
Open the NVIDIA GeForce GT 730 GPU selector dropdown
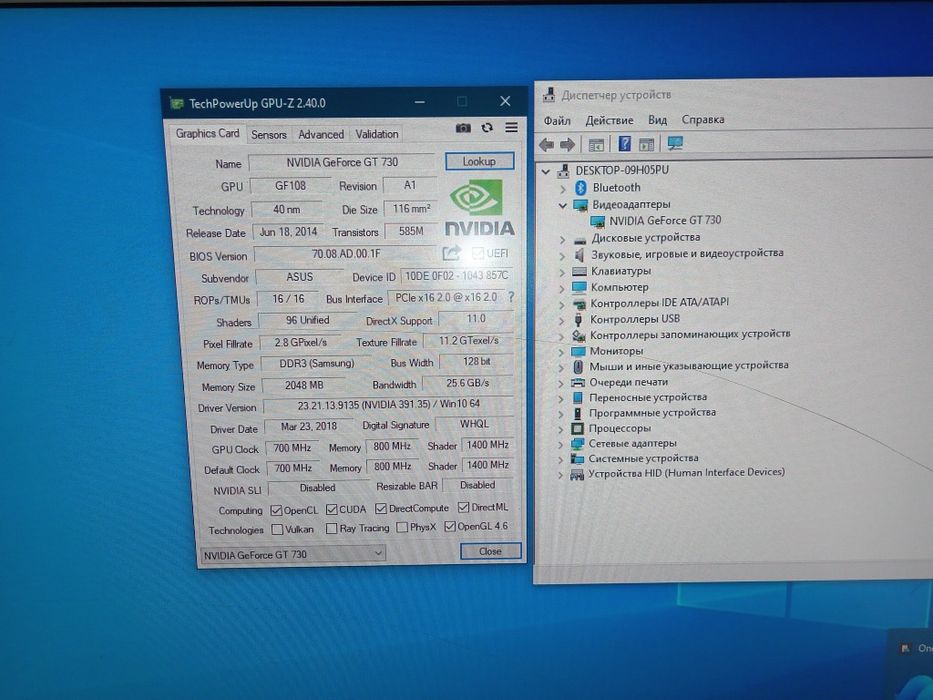293,554
